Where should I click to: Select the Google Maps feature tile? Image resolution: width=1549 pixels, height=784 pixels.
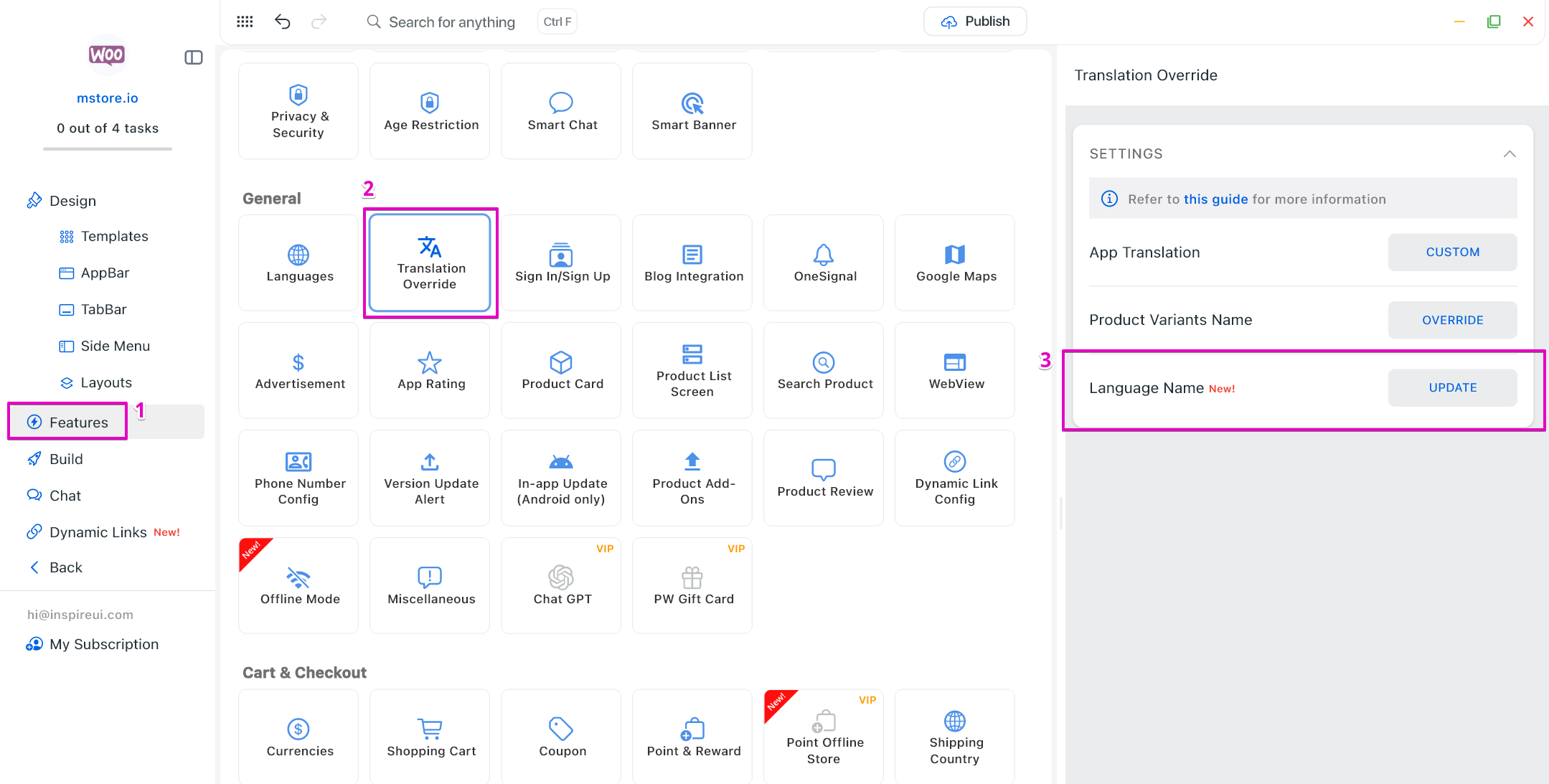tap(955, 263)
